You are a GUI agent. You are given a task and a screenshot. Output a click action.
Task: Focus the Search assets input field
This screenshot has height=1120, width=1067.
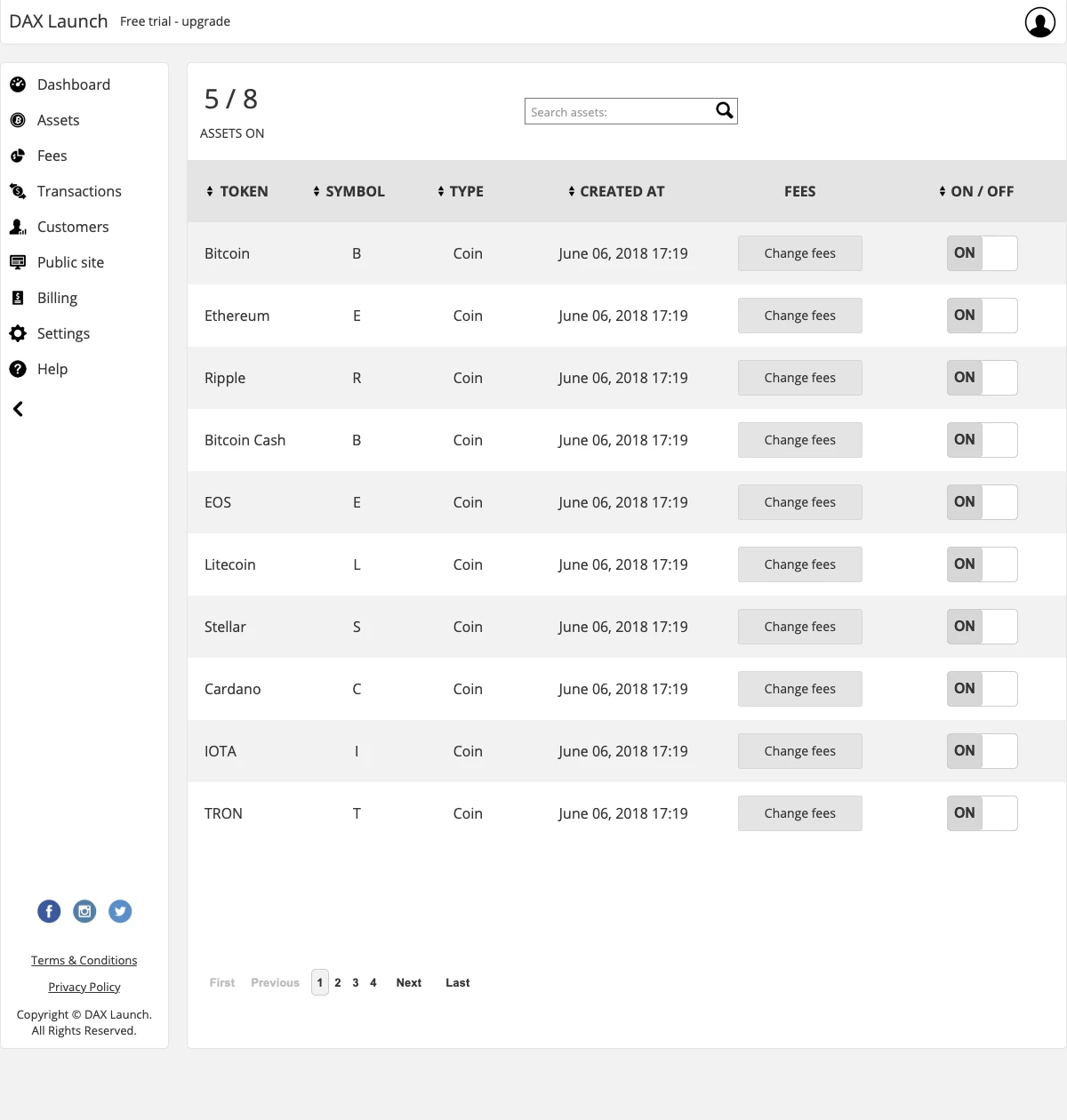pos(631,111)
